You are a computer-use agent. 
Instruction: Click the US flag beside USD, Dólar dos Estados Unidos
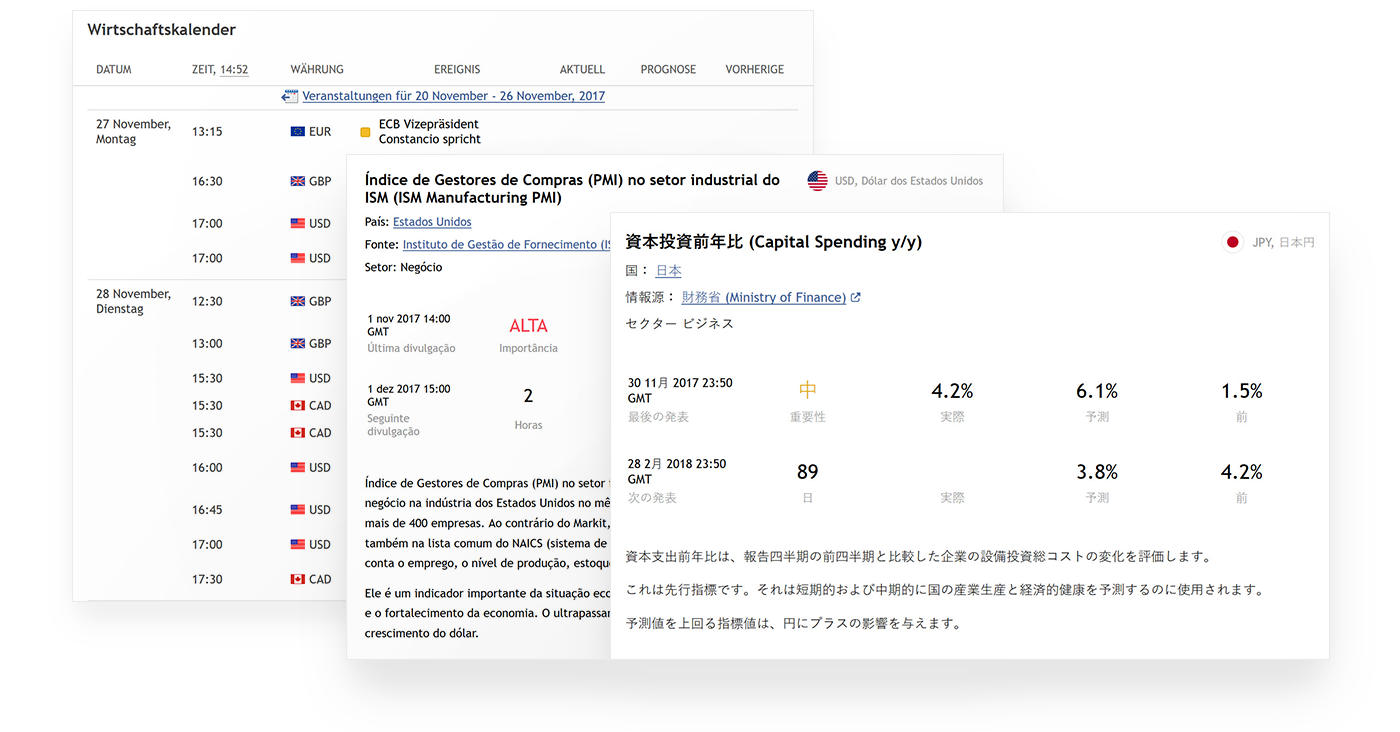[817, 180]
